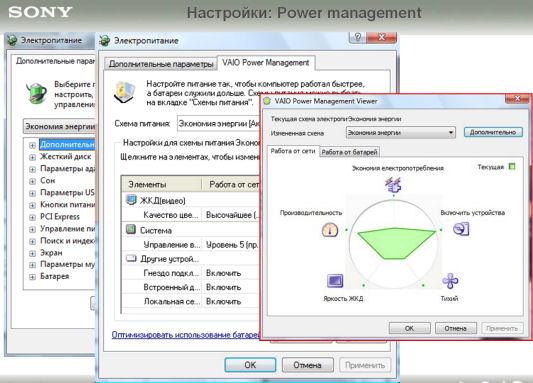Screen dimensions: 533x383
Task: Click Apply in the Viewer window
Action: [x=502, y=328]
